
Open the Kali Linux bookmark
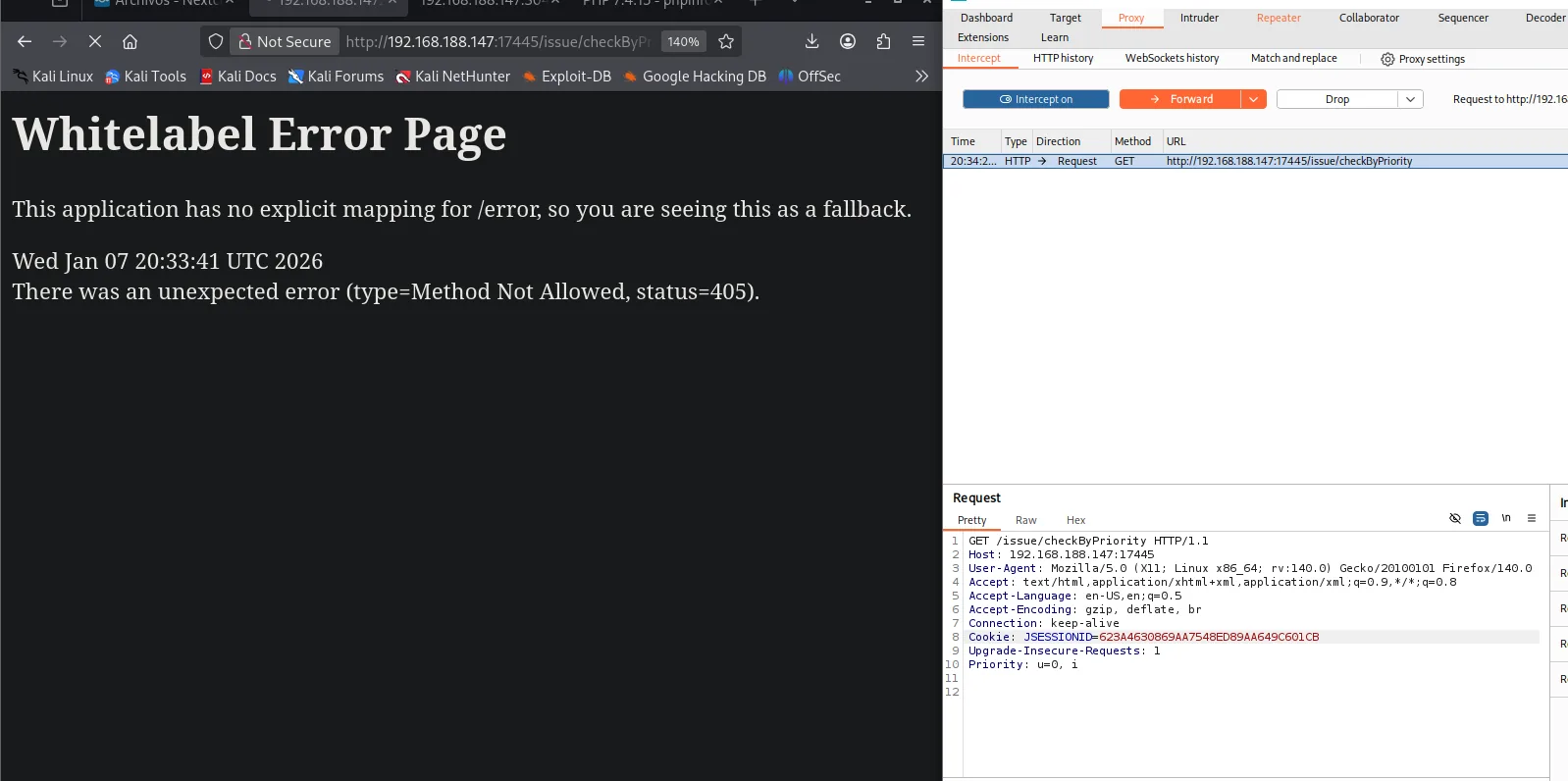coord(53,76)
